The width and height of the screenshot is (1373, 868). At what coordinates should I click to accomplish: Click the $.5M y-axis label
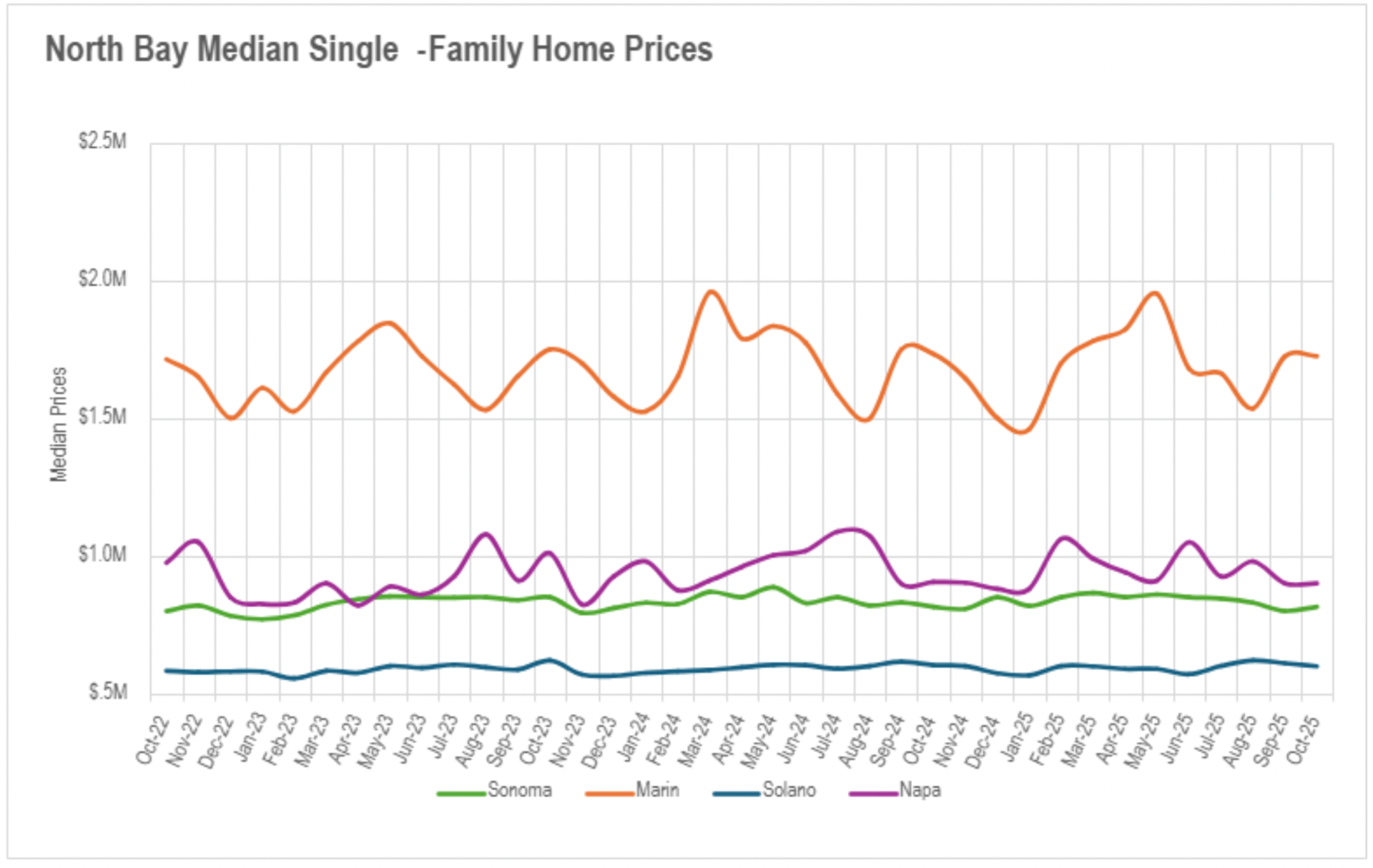click(107, 691)
